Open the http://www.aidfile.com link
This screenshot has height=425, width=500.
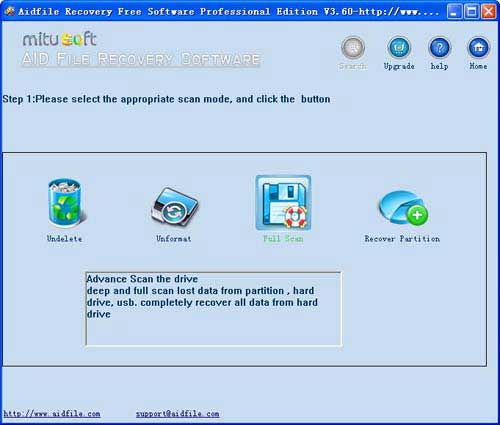point(52,414)
